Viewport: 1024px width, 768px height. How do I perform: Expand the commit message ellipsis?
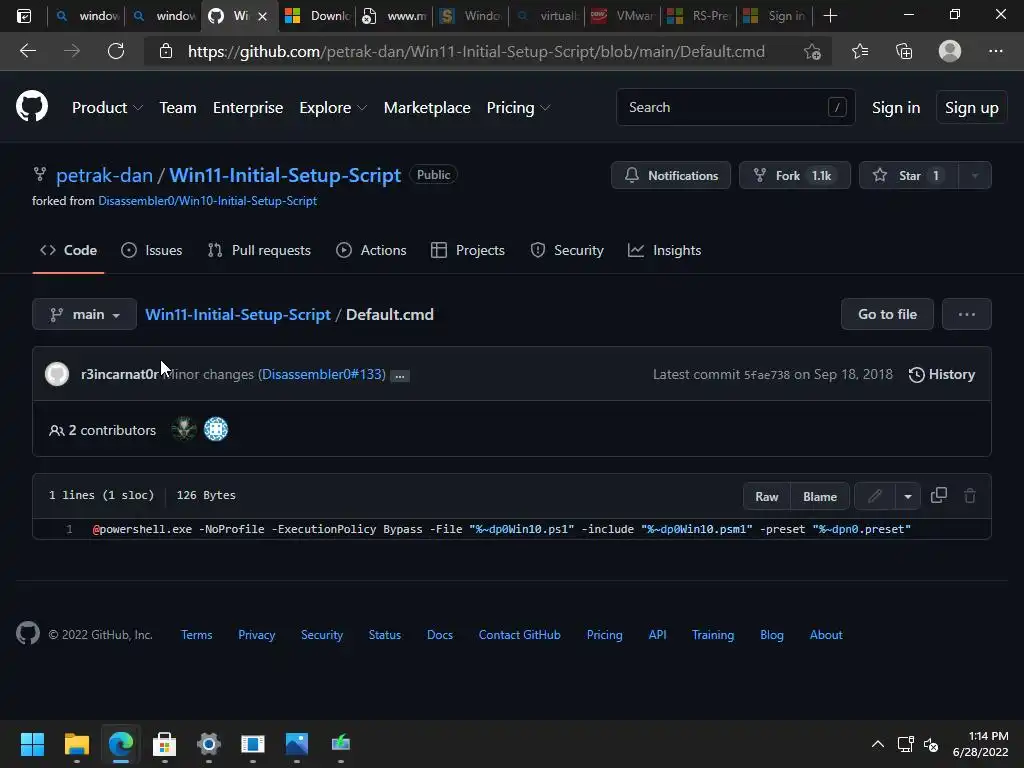point(400,376)
